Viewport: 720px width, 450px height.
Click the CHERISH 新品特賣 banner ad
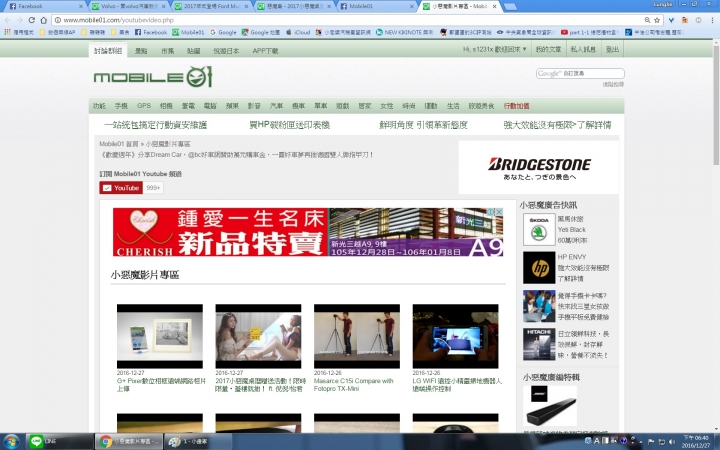point(308,232)
